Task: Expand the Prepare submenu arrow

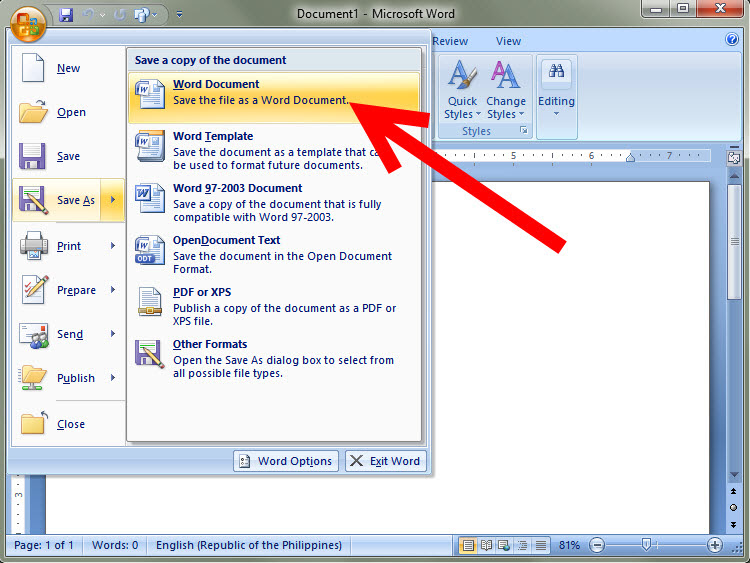Action: (x=113, y=289)
